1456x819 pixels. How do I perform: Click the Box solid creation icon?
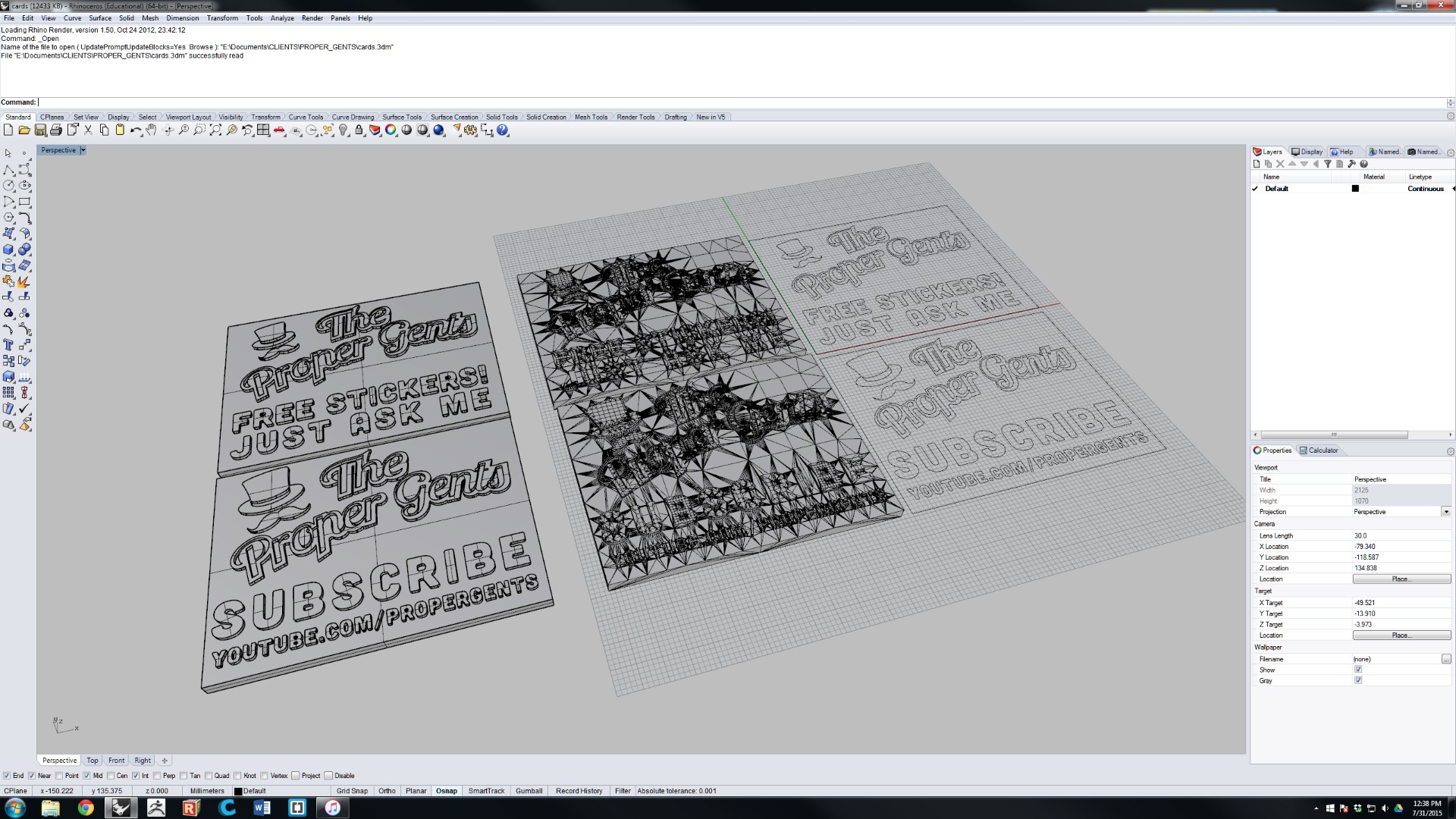click(x=9, y=249)
